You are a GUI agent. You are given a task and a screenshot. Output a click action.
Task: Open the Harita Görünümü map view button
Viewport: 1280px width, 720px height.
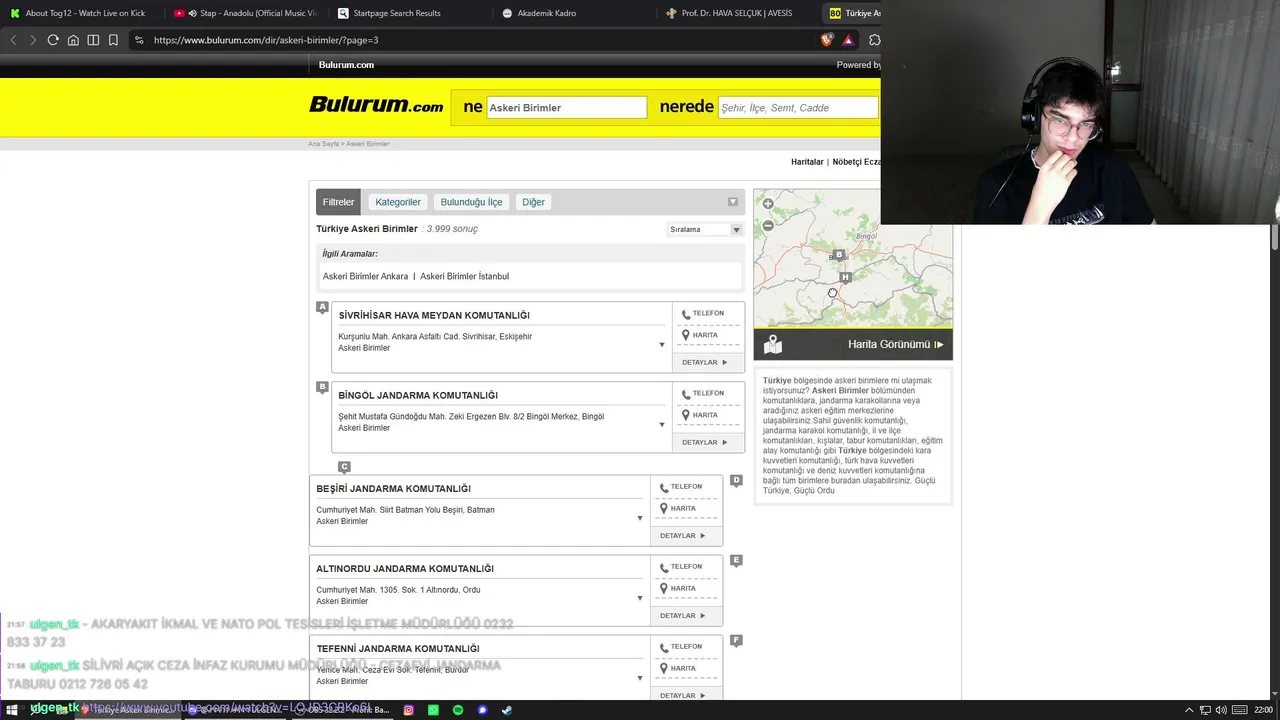pos(853,344)
